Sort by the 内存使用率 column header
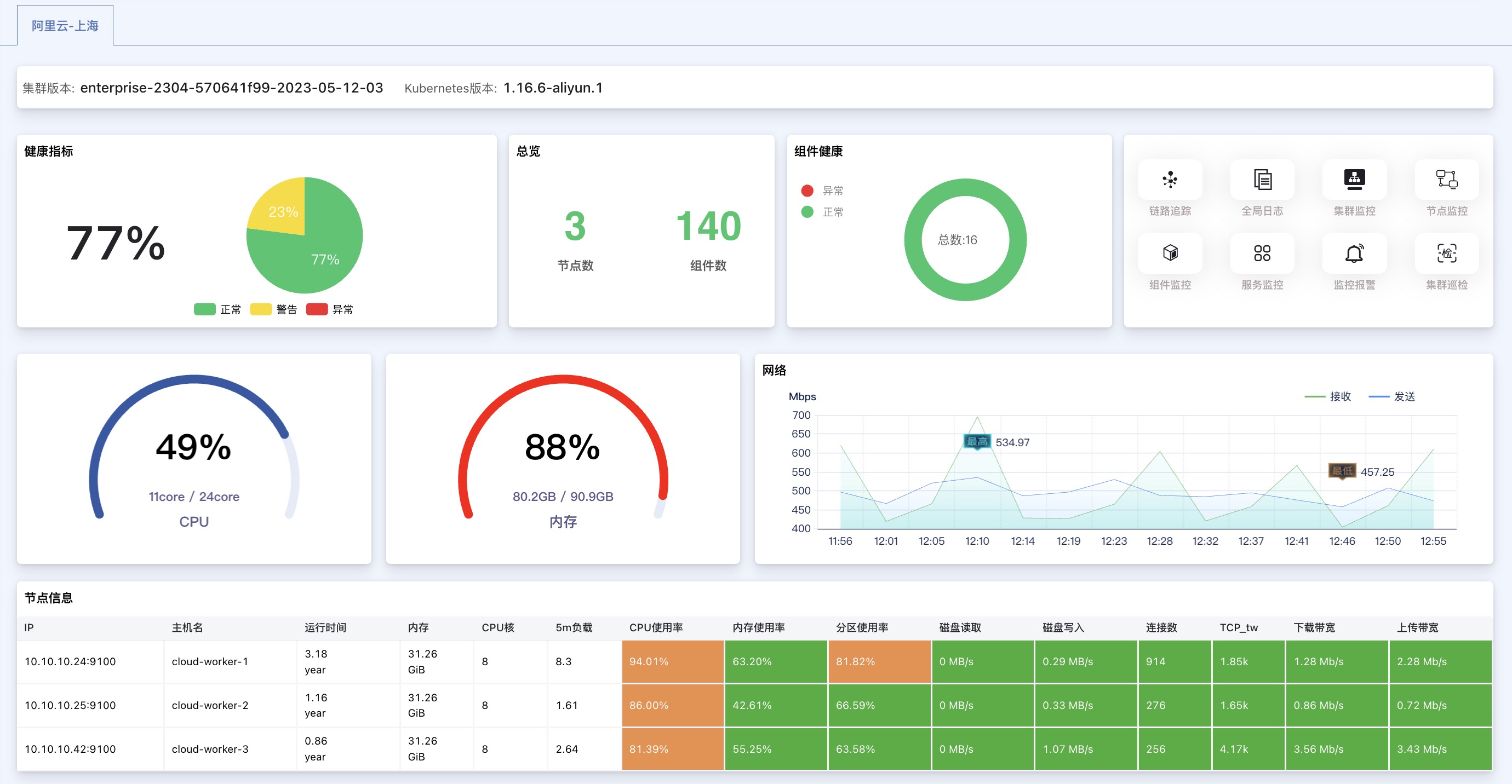 tap(758, 627)
